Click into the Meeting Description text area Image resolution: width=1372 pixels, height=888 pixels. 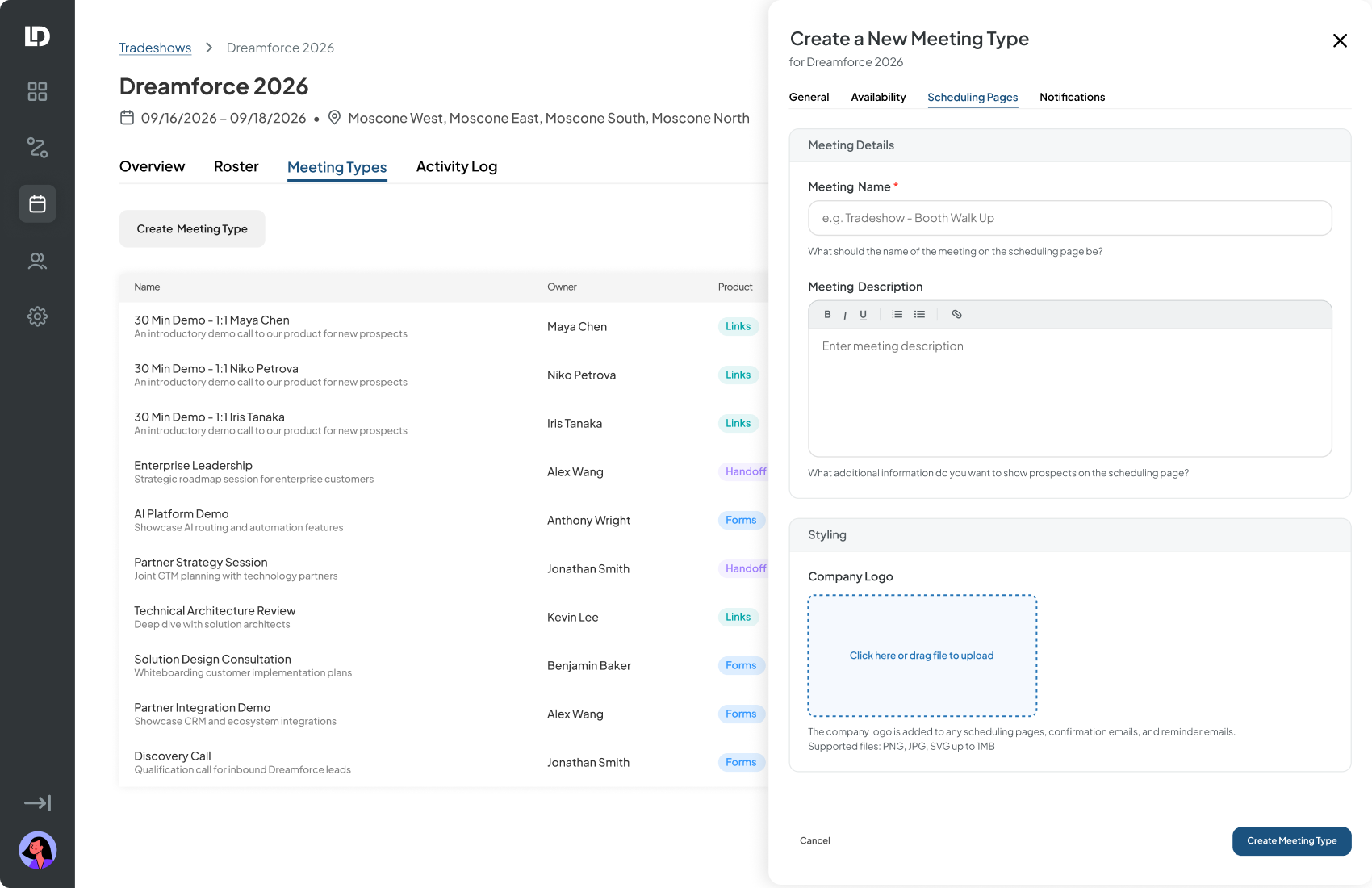coord(1069,392)
